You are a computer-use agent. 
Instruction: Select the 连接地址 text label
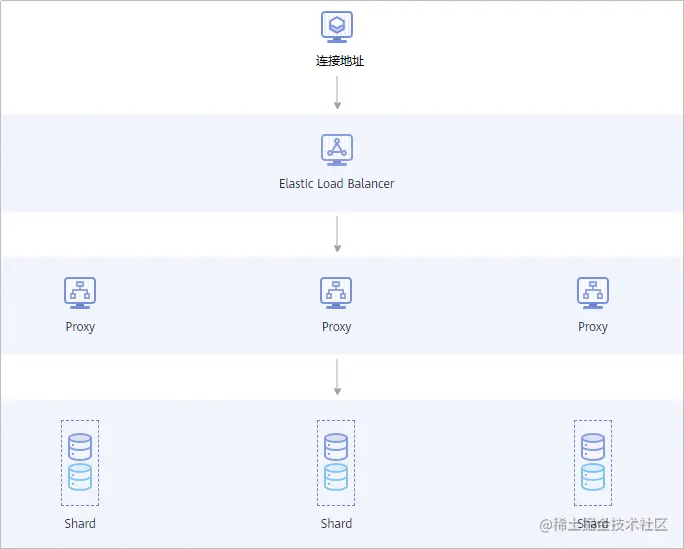click(339, 61)
